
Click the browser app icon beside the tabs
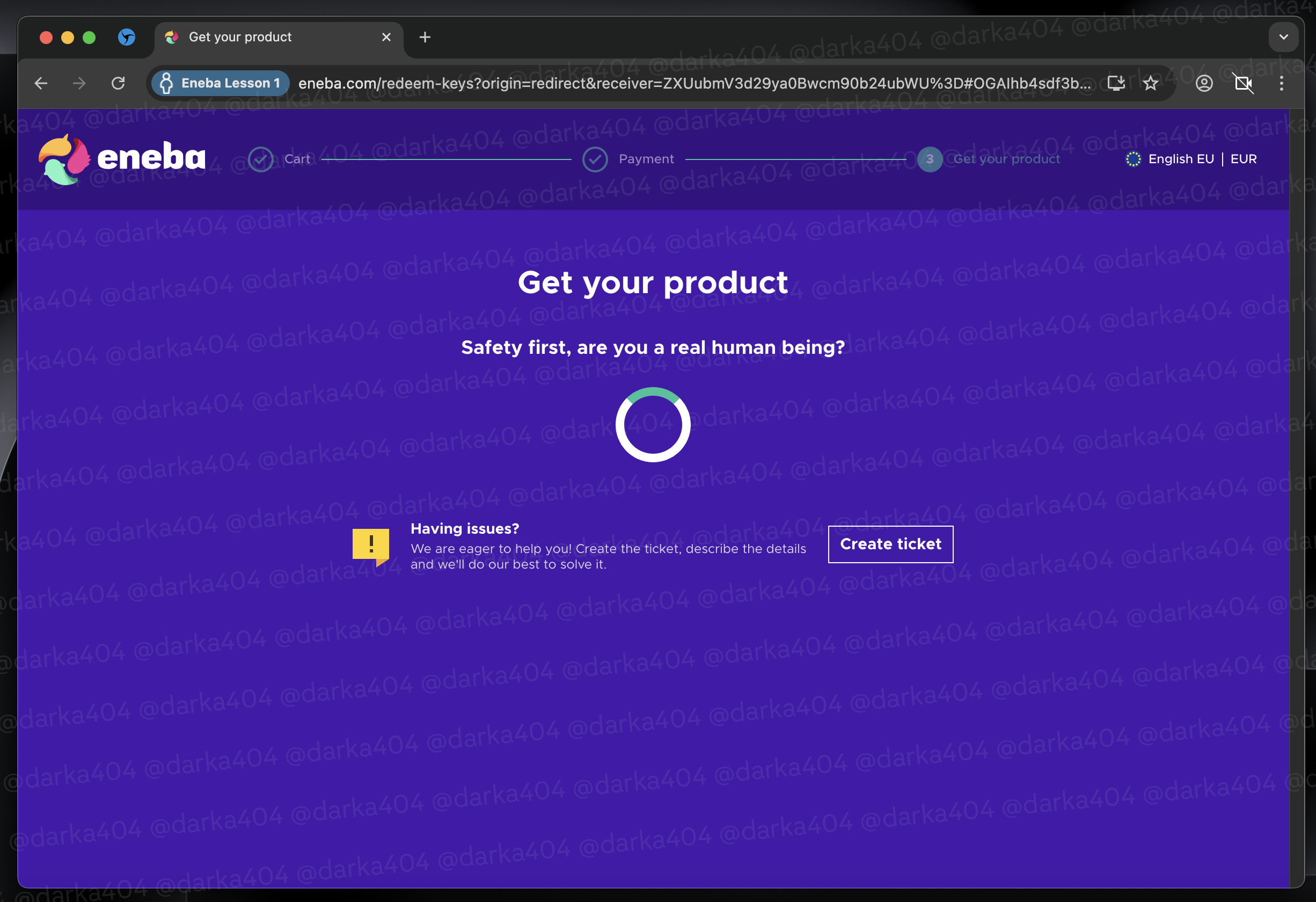(126, 38)
